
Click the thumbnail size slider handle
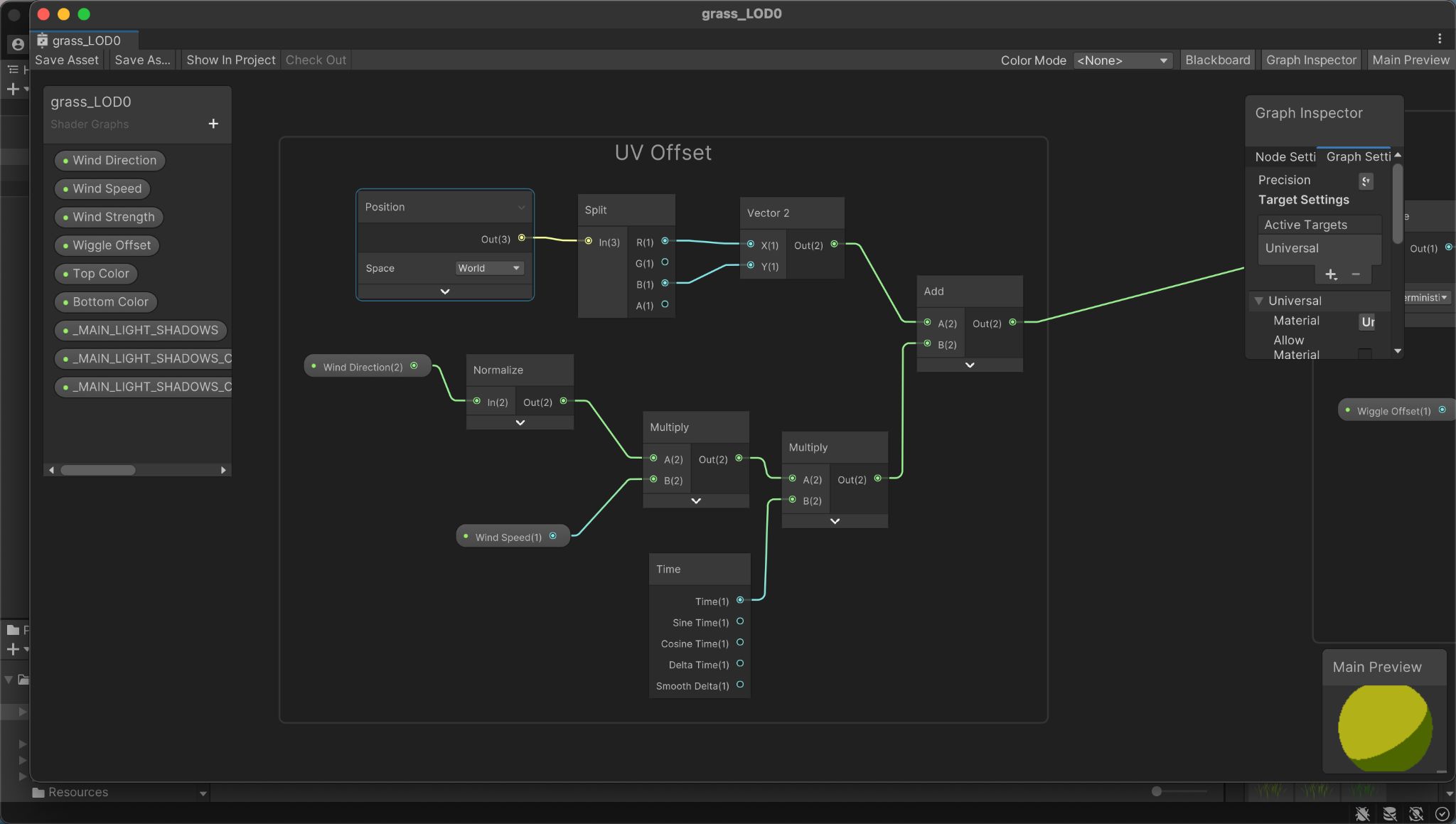click(1157, 791)
